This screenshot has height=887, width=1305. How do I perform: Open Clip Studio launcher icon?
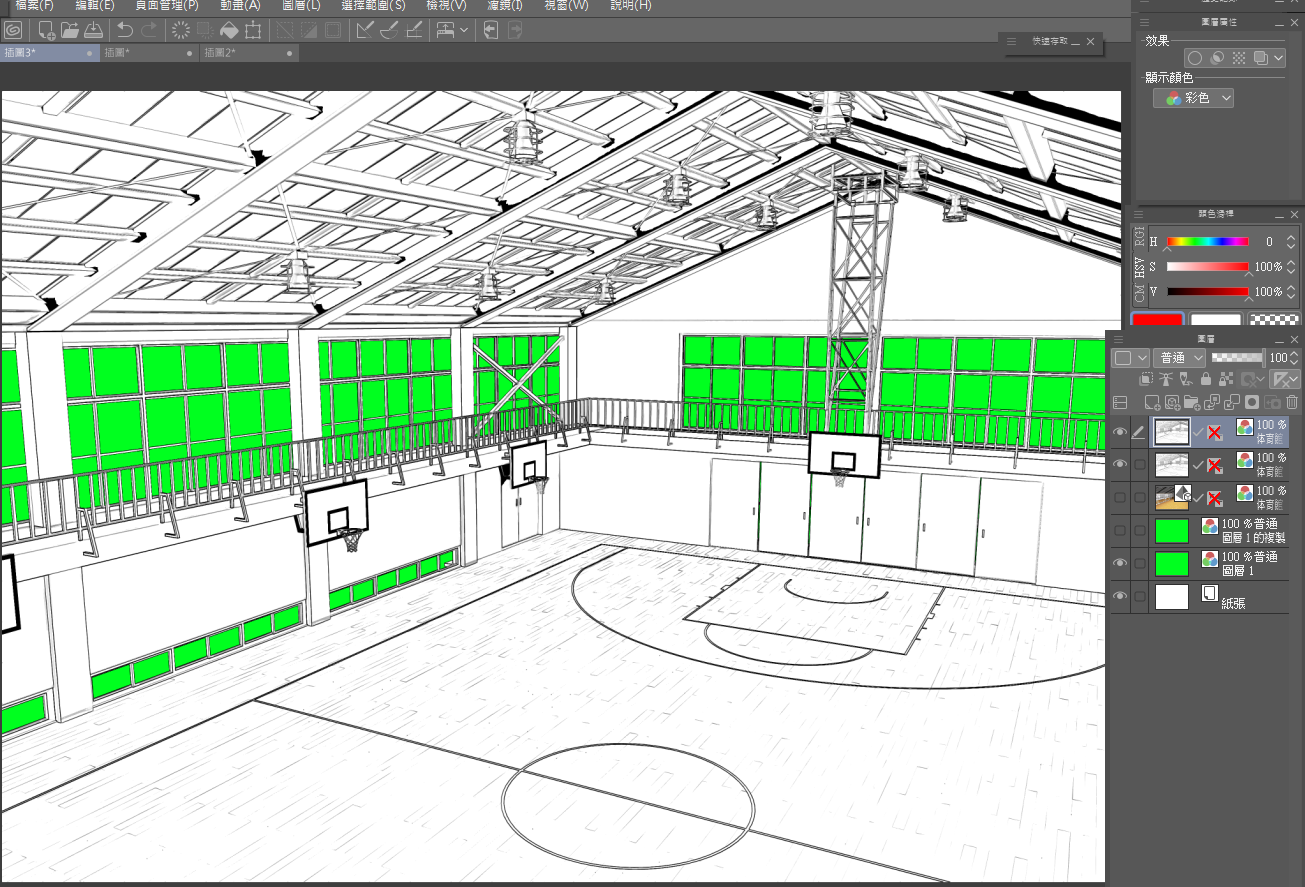[14, 30]
